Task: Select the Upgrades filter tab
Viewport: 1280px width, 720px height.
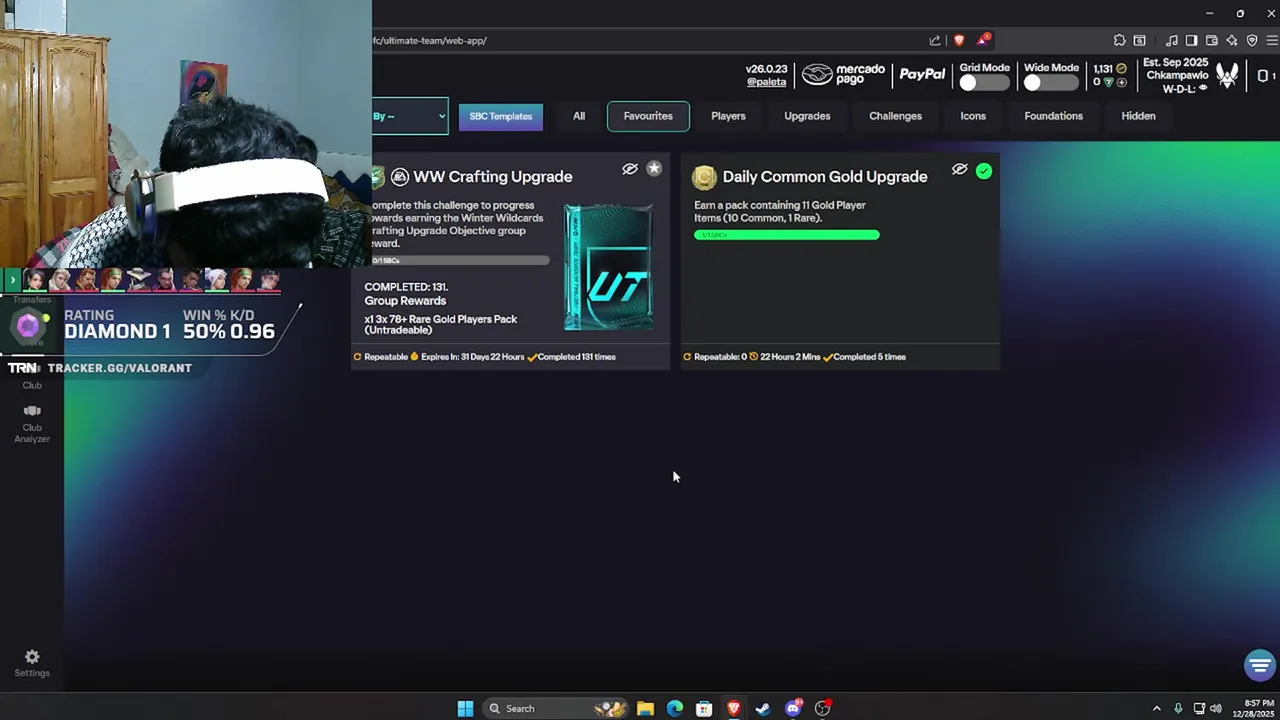Action: pyautogui.click(x=807, y=116)
